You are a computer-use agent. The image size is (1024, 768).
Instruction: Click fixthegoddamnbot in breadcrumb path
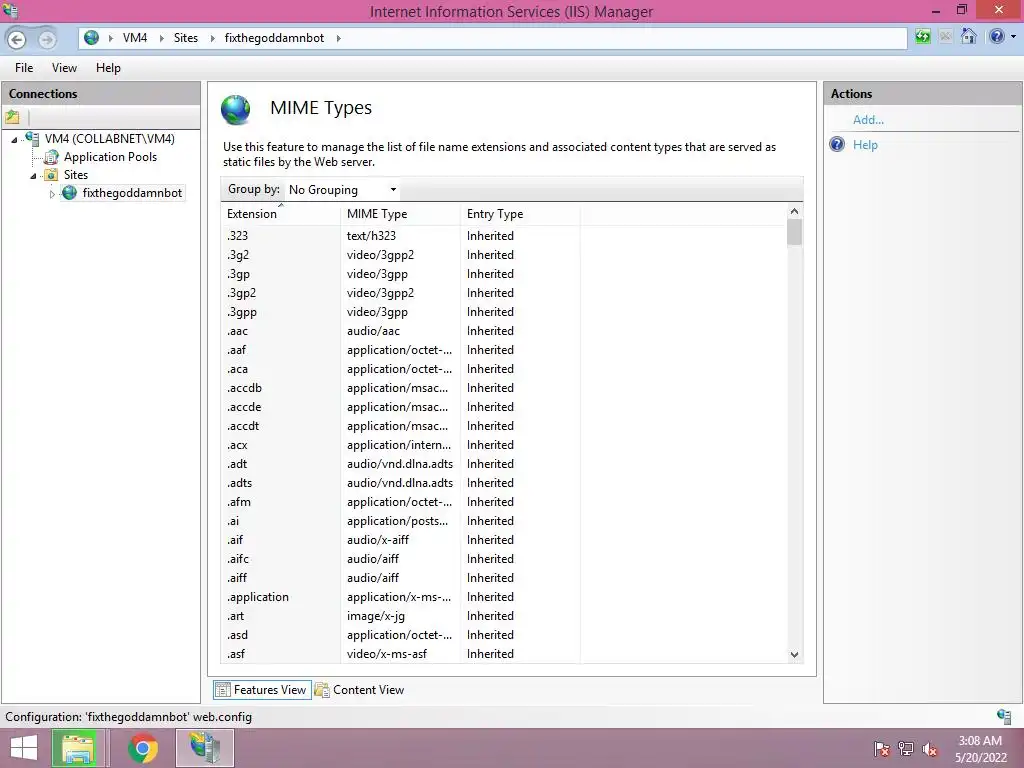point(274,38)
